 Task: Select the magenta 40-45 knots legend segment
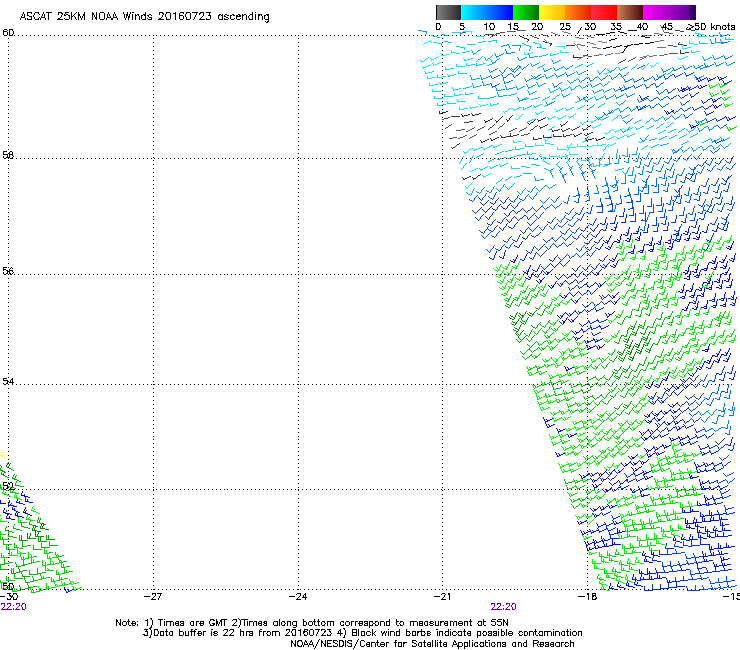click(656, 12)
